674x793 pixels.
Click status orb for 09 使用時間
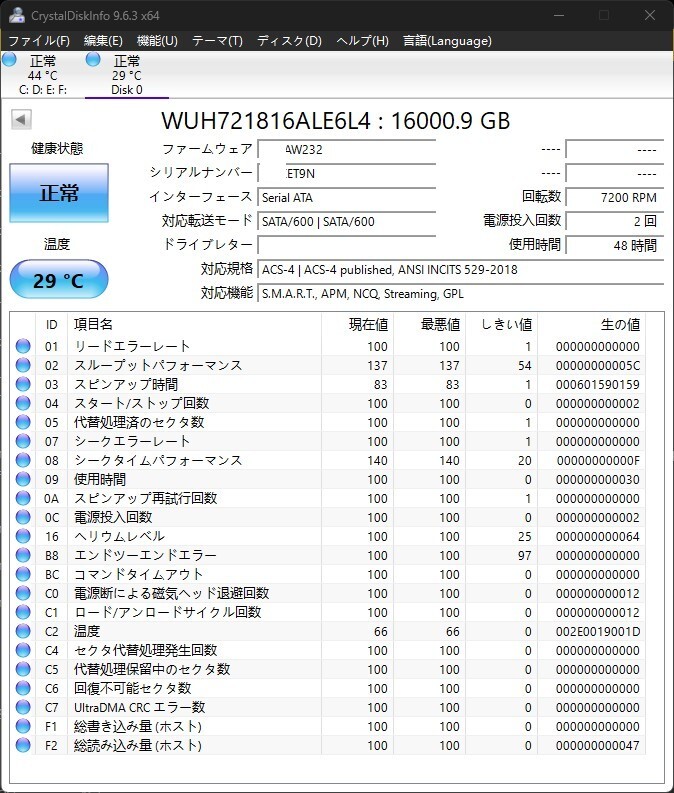23,478
